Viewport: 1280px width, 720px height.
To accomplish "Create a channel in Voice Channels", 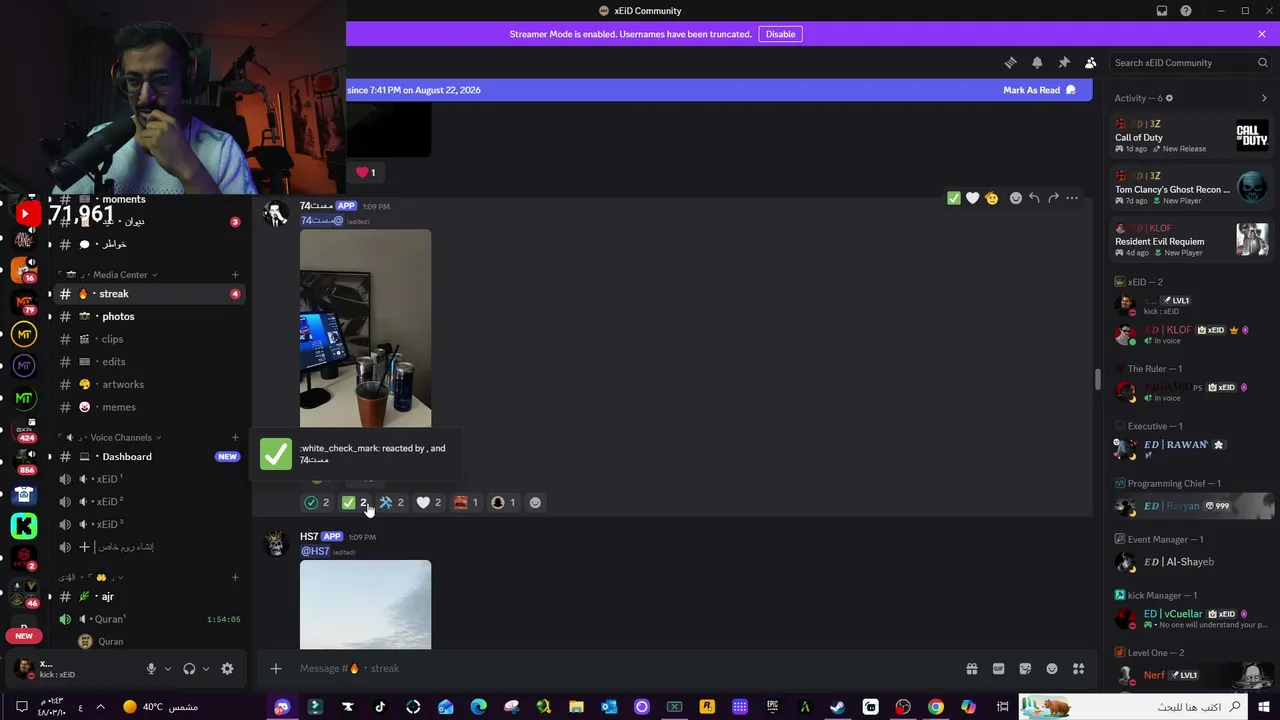I will 235,437.
